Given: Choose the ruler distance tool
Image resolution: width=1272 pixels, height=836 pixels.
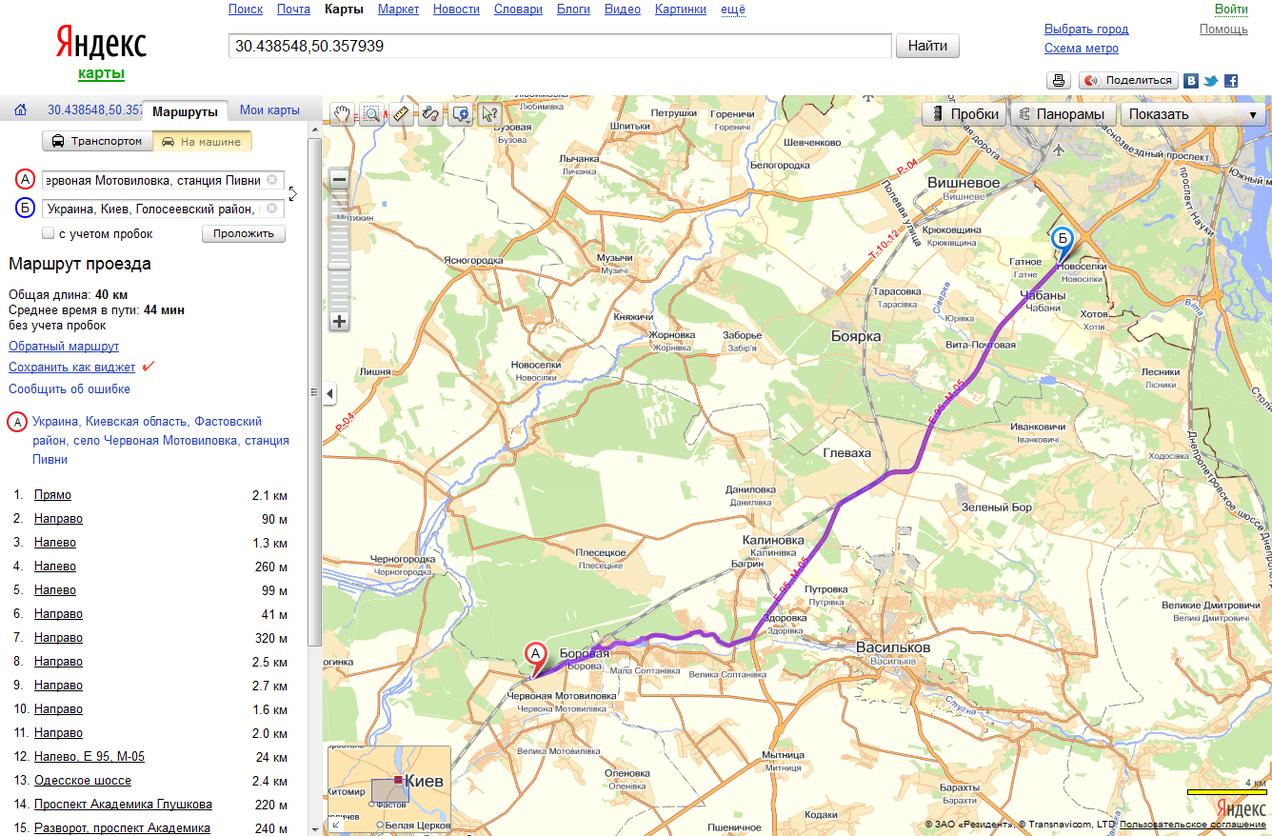Looking at the screenshot, I should click(x=402, y=113).
